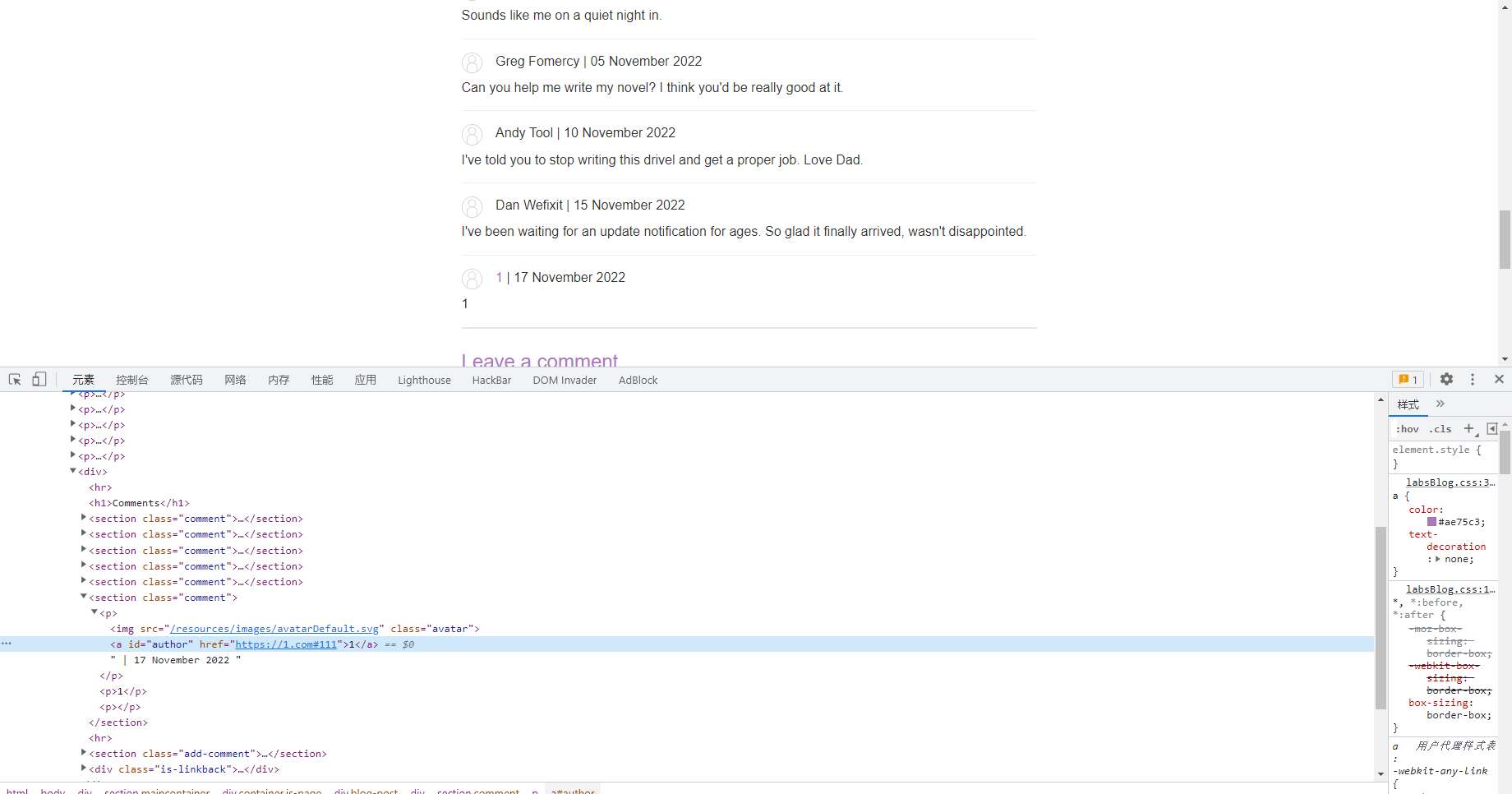1512x794 pixels.
Task: Open the DevTools three-dot customize menu
Action: click(x=1473, y=379)
